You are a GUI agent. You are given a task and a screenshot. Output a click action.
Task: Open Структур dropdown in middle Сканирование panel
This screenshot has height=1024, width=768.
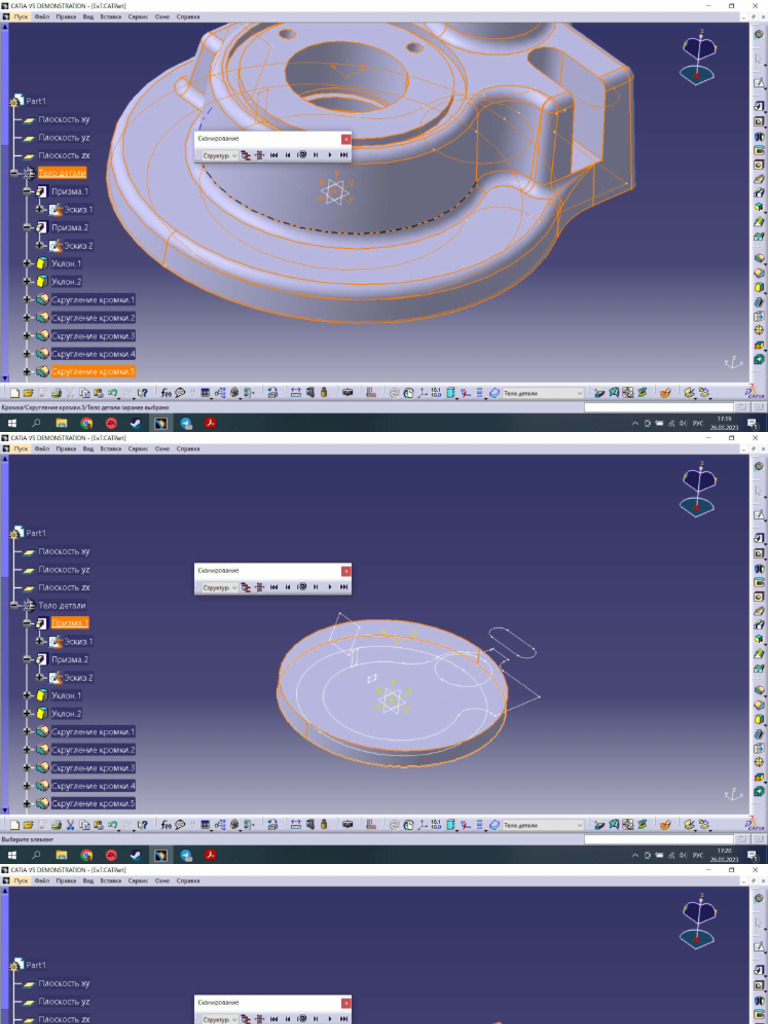pos(219,587)
